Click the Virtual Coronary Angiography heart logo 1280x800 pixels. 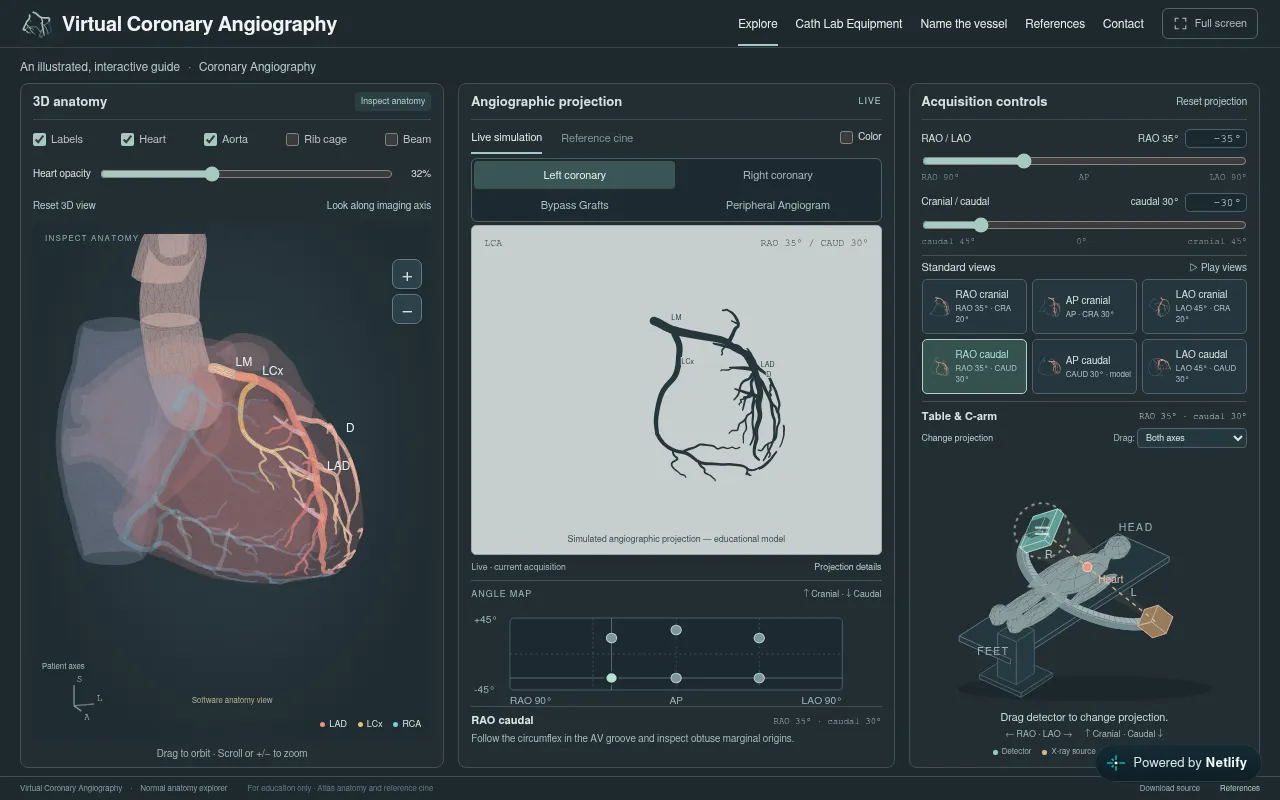tap(37, 24)
